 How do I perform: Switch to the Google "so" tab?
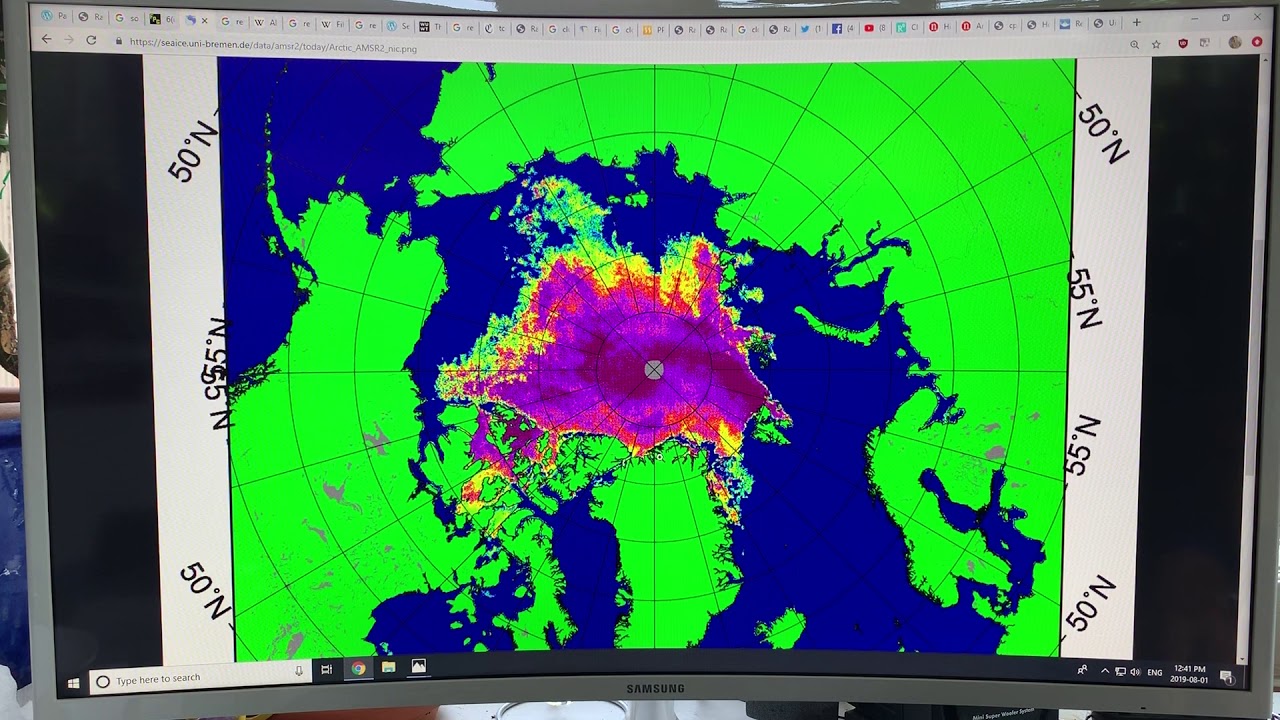click(126, 18)
